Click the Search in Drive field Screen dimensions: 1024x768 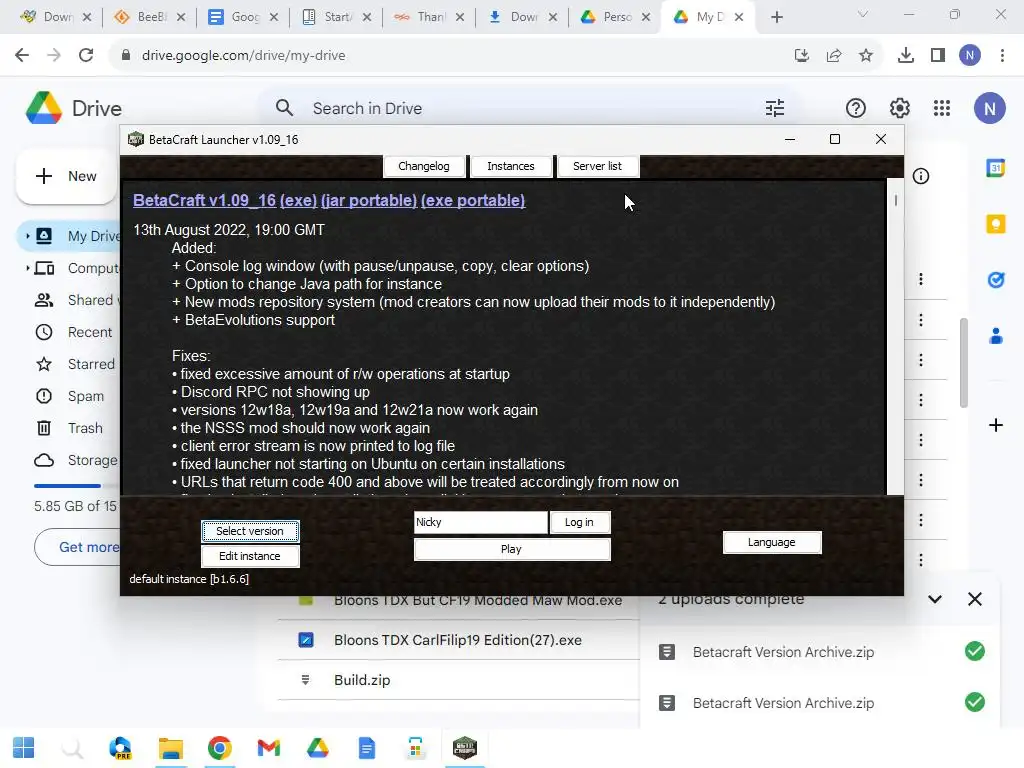point(529,108)
